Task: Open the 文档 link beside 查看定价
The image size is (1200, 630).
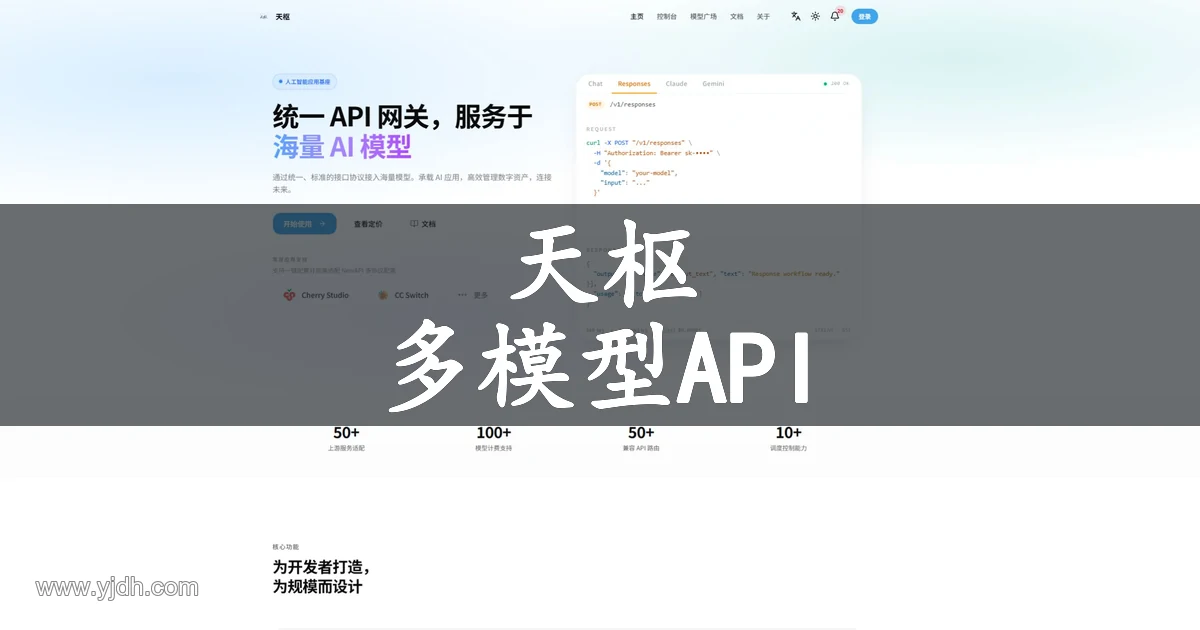Action: (423, 224)
